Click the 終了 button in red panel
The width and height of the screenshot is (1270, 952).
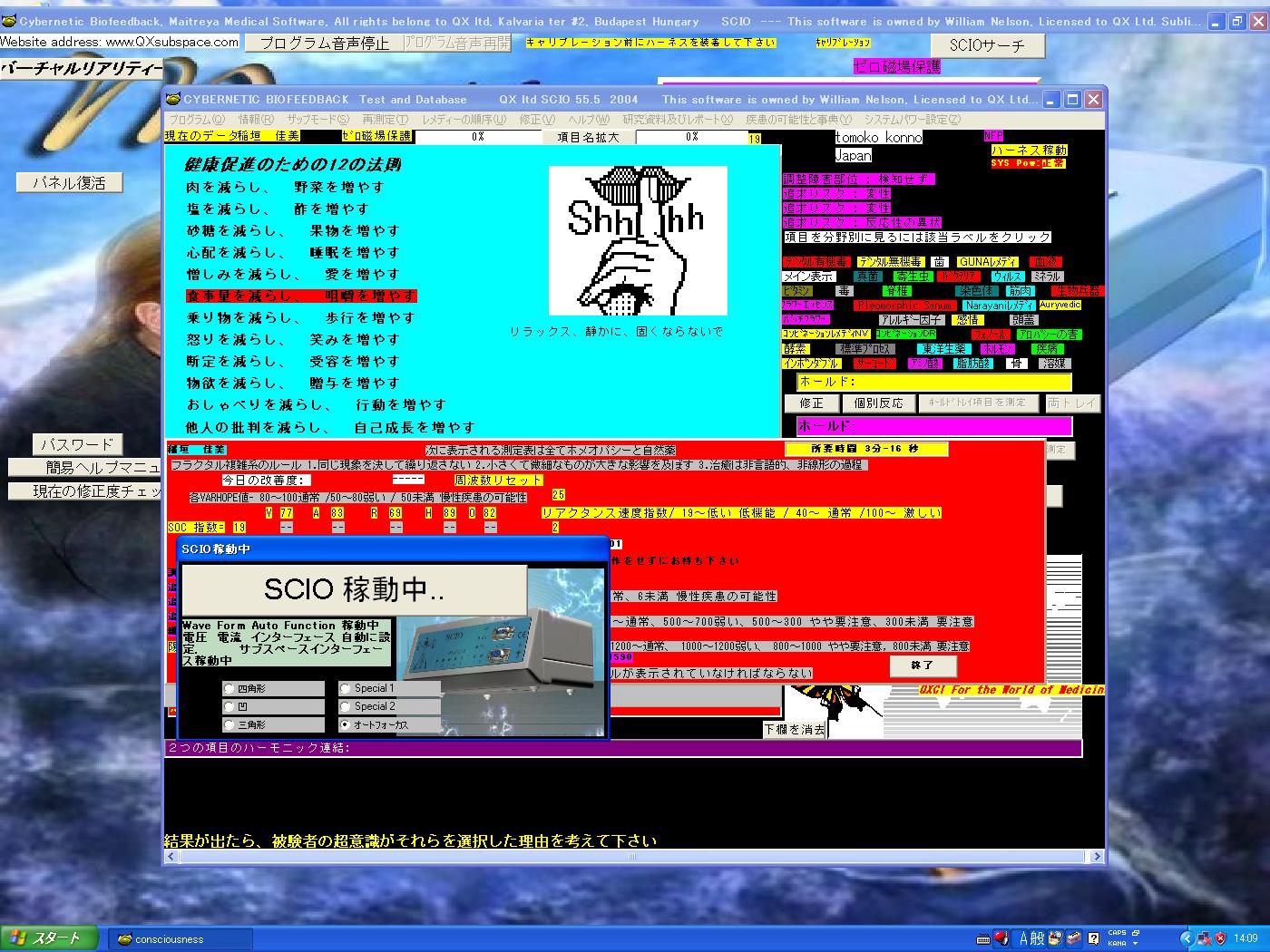tap(922, 665)
